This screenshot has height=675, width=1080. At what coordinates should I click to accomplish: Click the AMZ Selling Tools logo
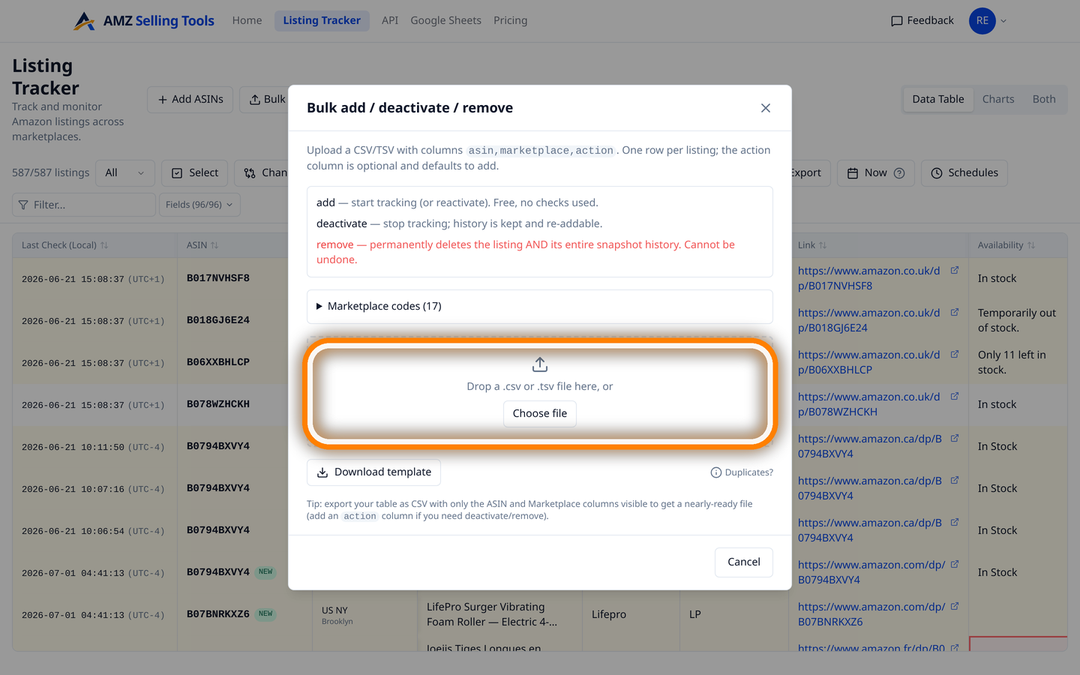pyautogui.click(x=144, y=21)
